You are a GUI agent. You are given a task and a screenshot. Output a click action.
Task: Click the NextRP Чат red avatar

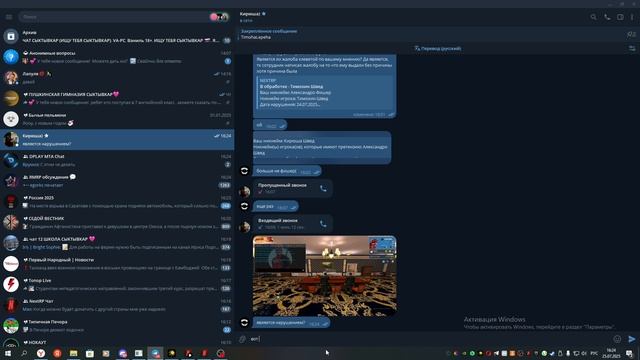(11, 305)
